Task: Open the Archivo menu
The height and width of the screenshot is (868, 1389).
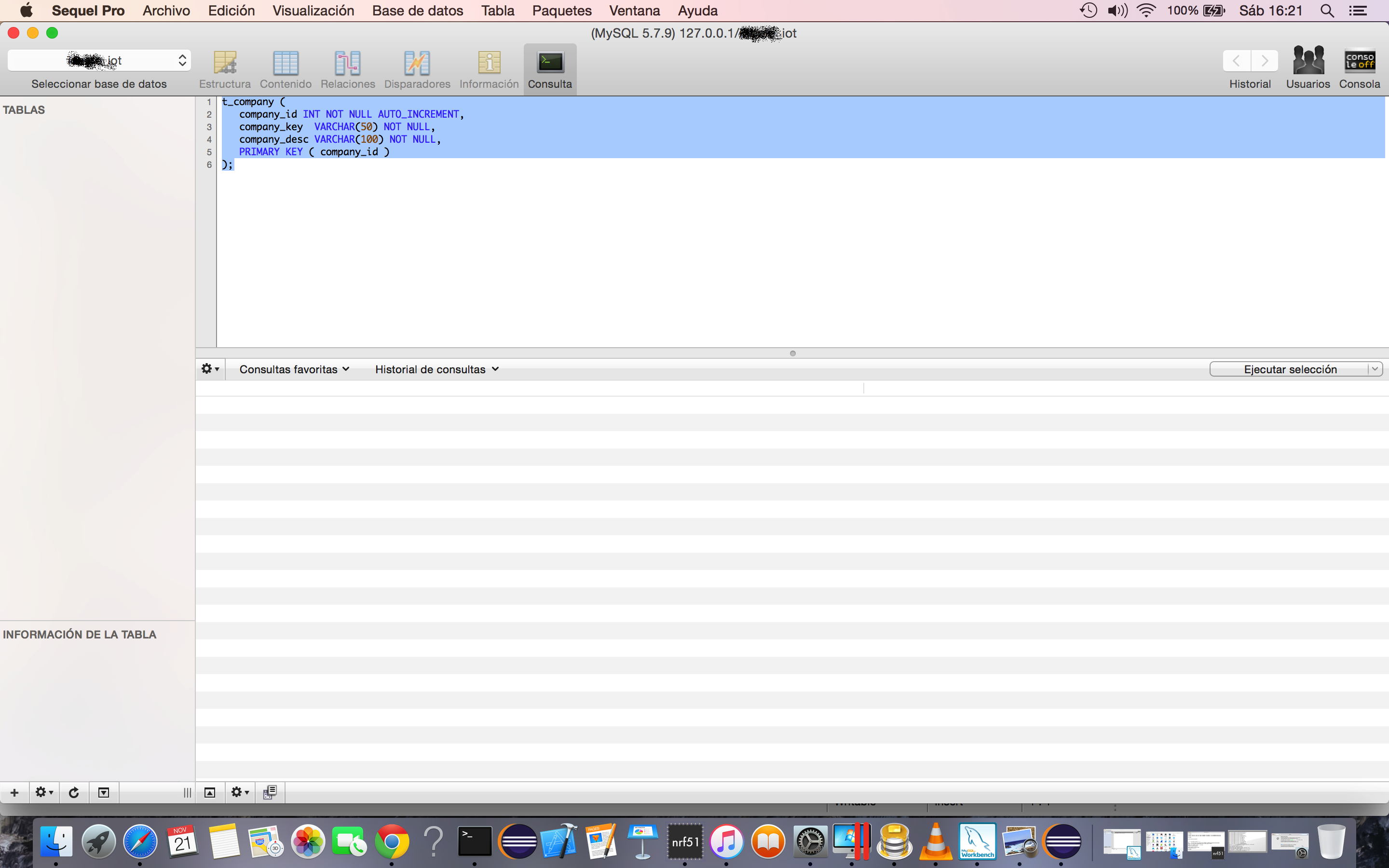Action: 166,10
